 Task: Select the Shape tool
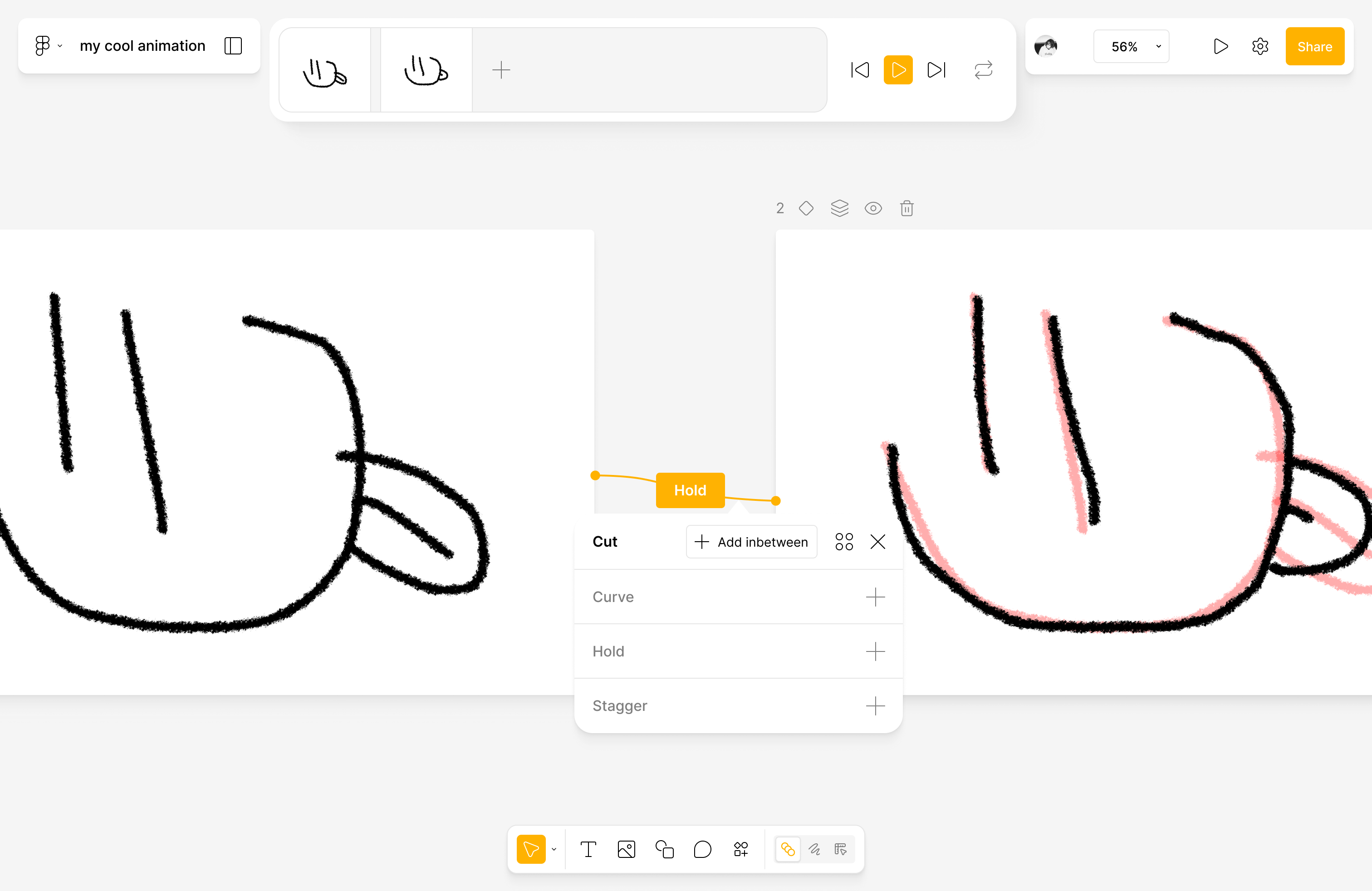click(x=664, y=849)
